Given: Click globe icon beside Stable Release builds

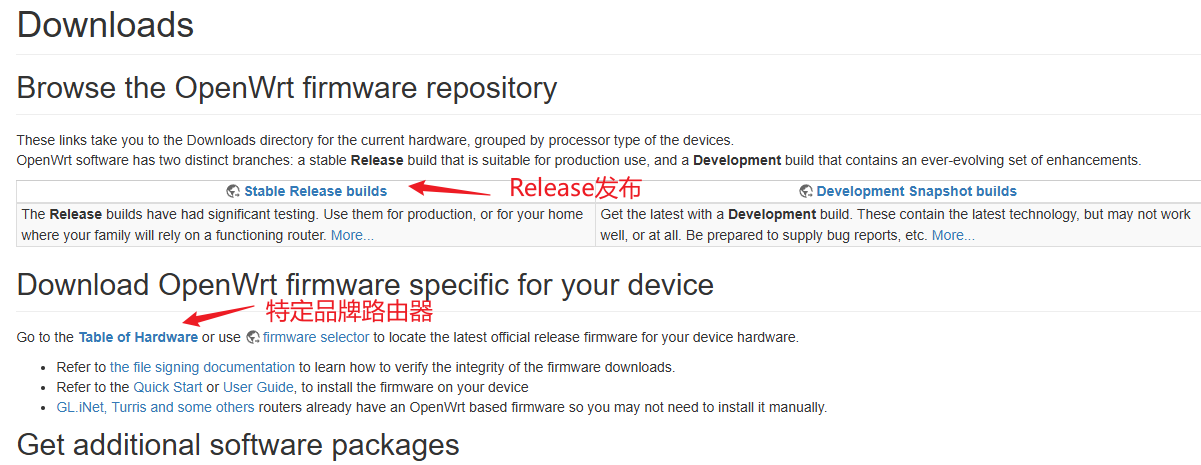Looking at the screenshot, I should point(233,191).
